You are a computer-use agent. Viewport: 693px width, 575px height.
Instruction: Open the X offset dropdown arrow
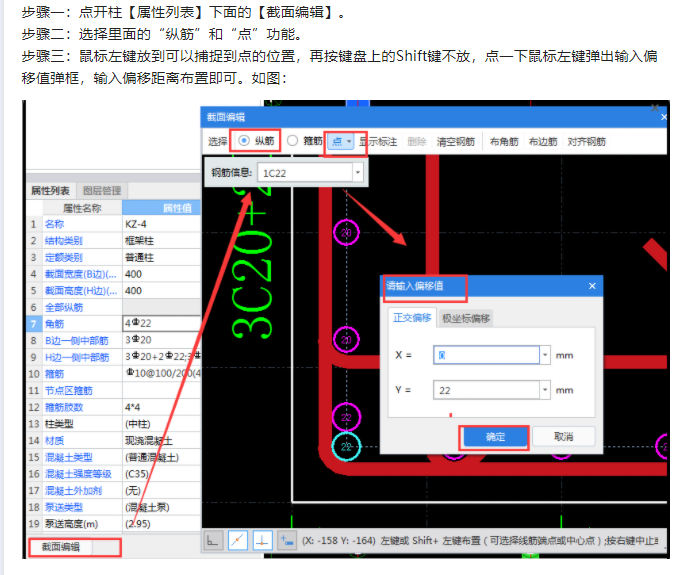tap(545, 355)
